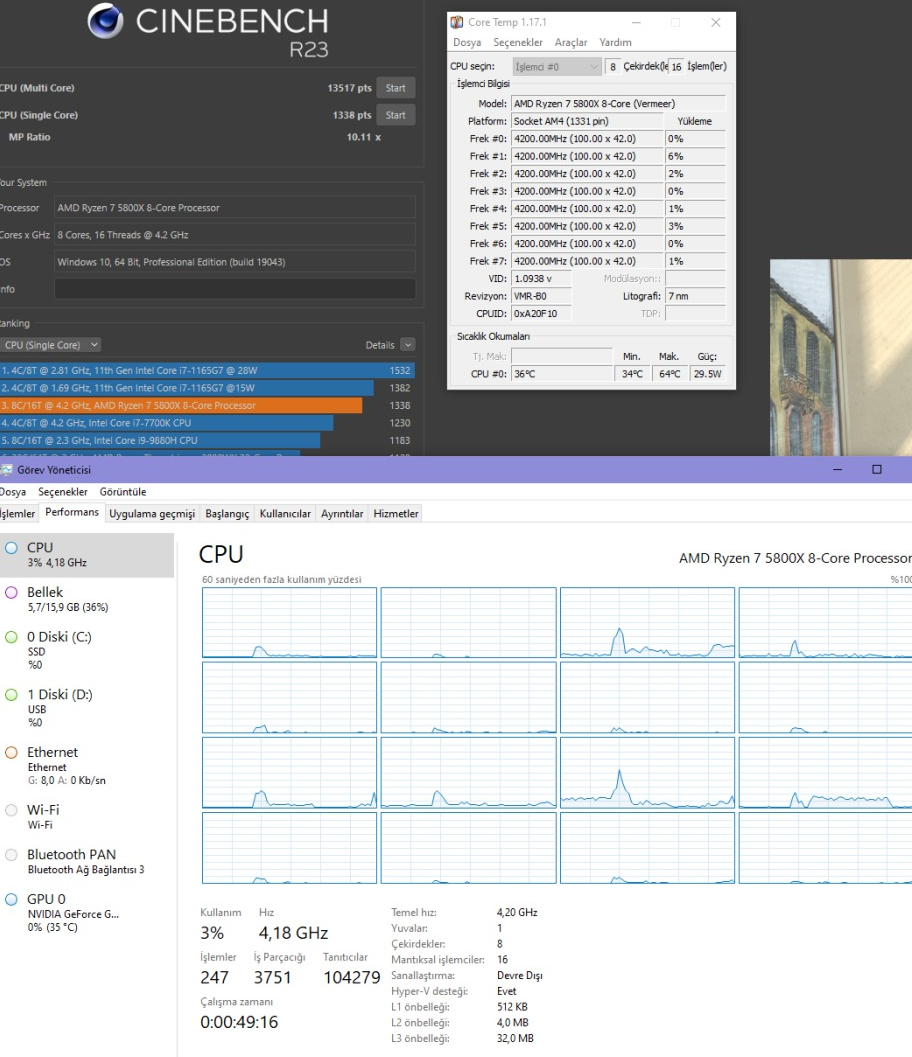The image size is (912, 1057).
Task: Click the MP Ratio 10.11 x value
Action: pos(364,138)
